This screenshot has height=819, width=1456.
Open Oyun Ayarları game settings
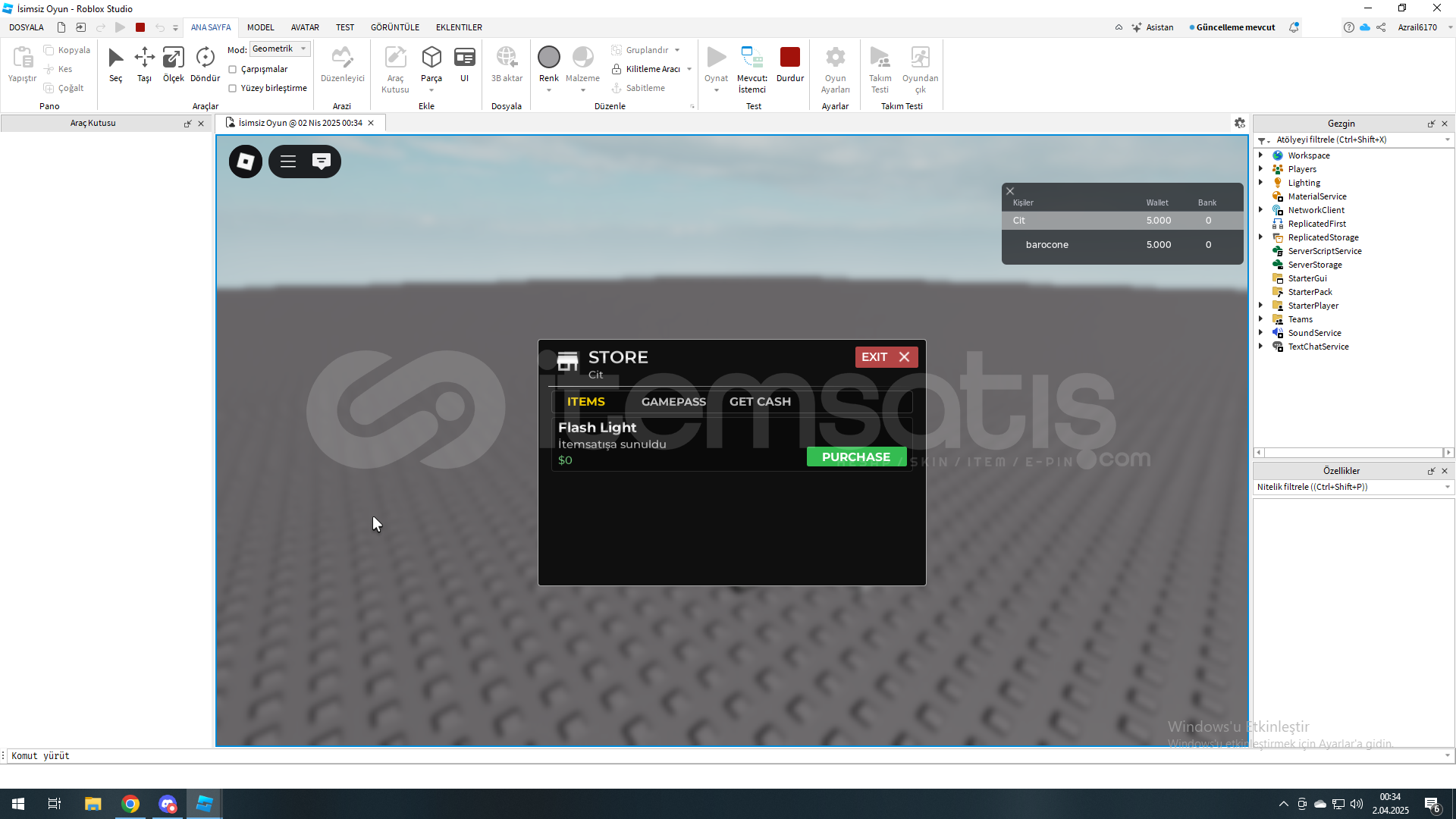click(835, 70)
